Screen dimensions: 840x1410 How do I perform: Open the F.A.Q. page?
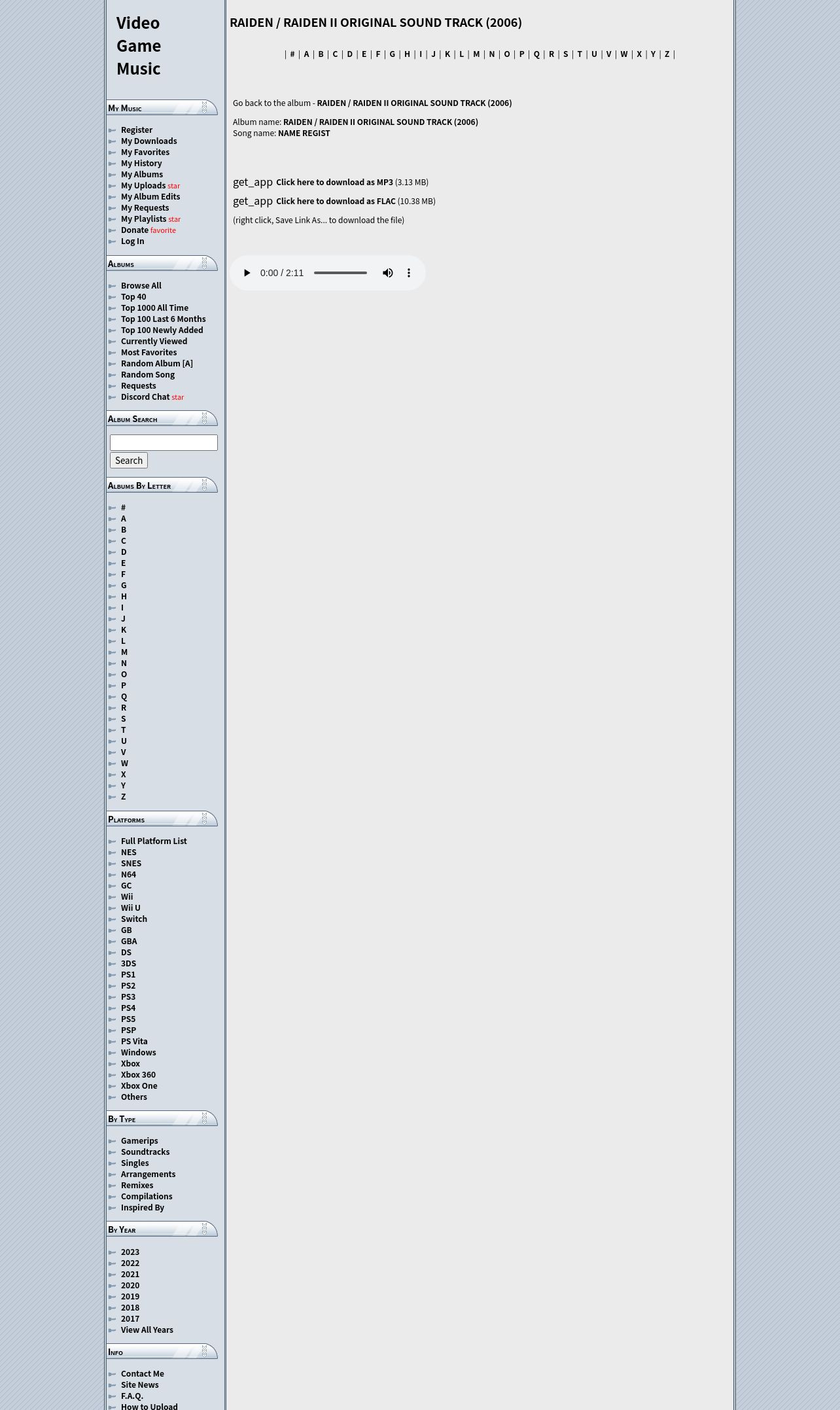click(x=132, y=1396)
